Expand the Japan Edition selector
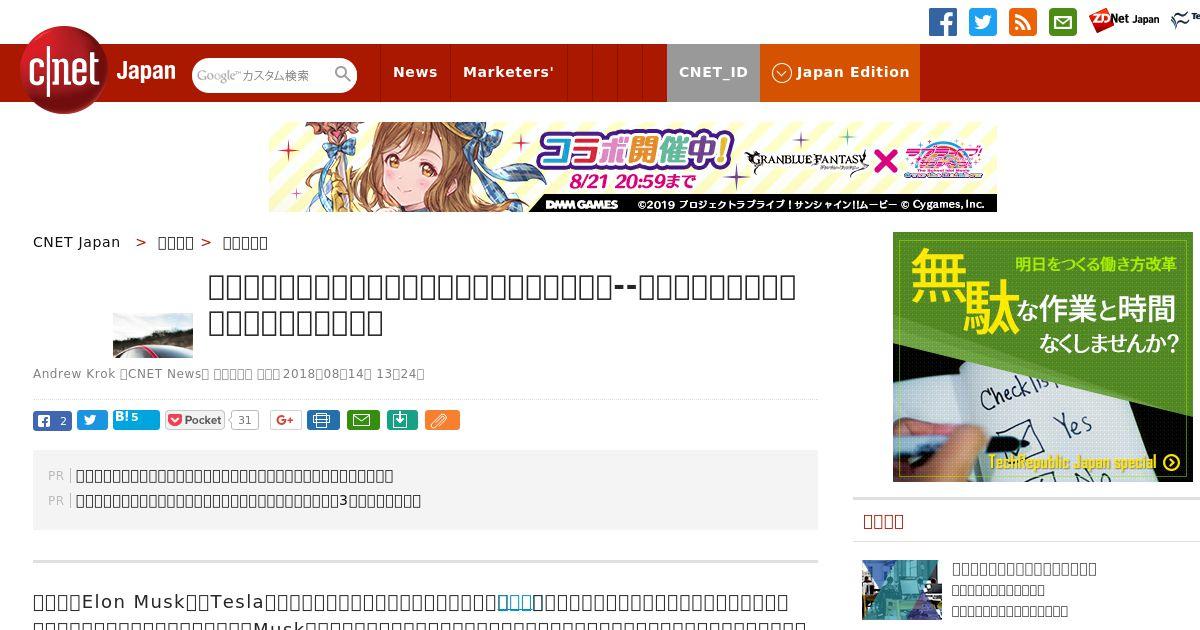The width and height of the screenshot is (1200, 630). (840, 72)
